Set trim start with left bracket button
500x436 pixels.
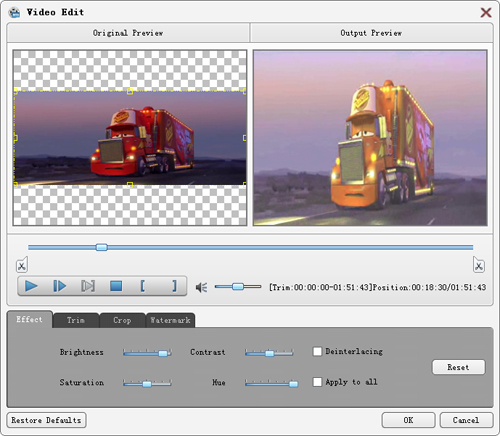143,286
